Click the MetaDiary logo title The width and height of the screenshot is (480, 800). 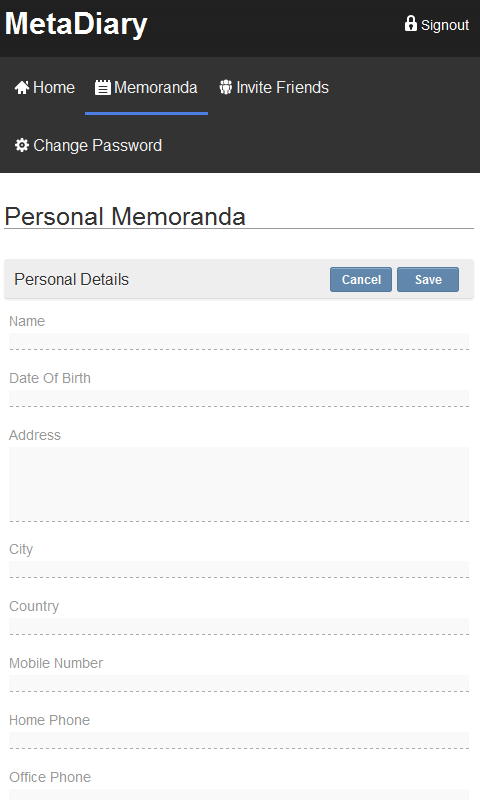(76, 24)
